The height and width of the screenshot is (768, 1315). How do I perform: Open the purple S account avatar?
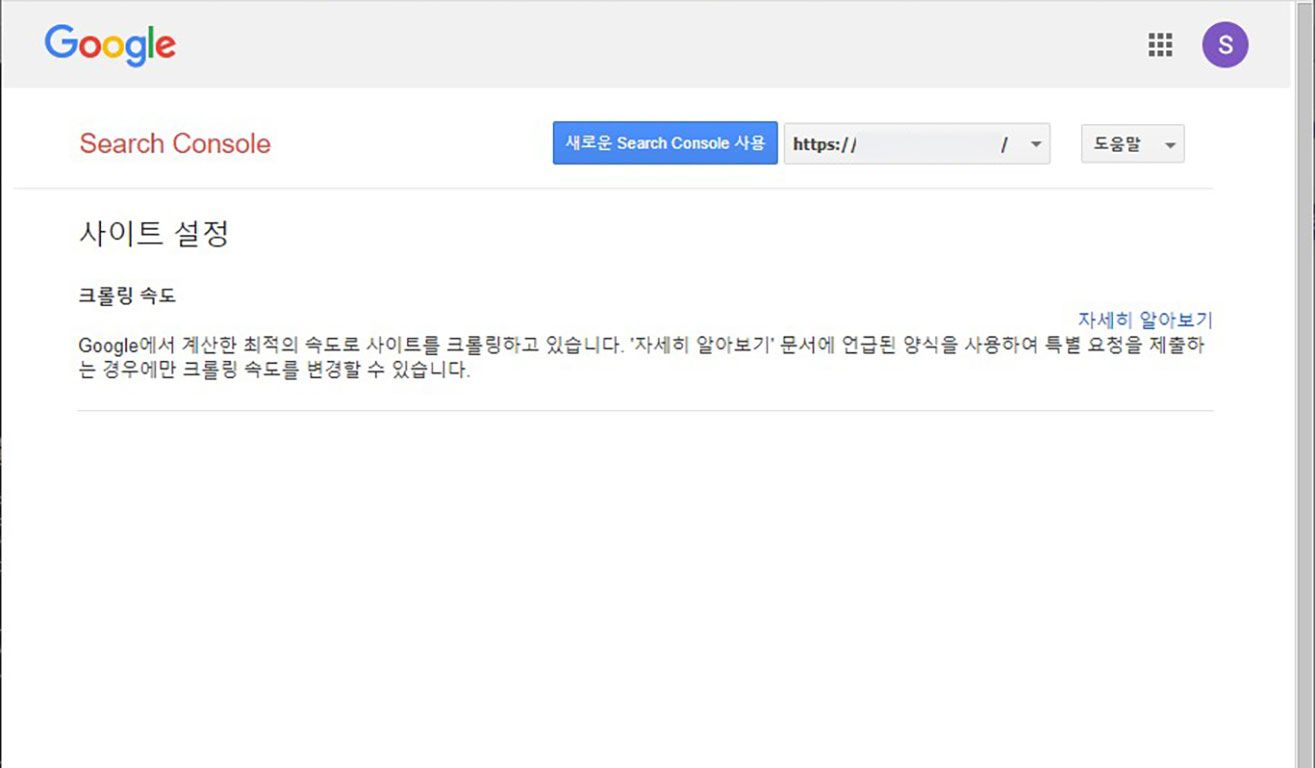click(x=1225, y=45)
